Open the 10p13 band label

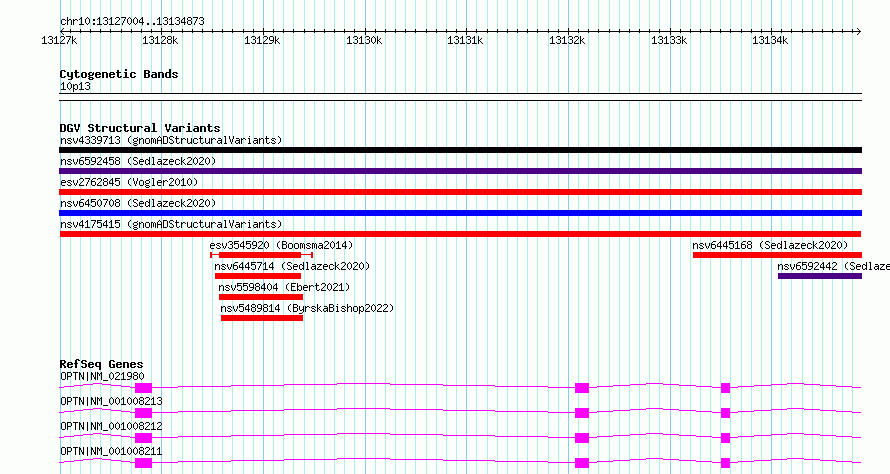[x=75, y=86]
